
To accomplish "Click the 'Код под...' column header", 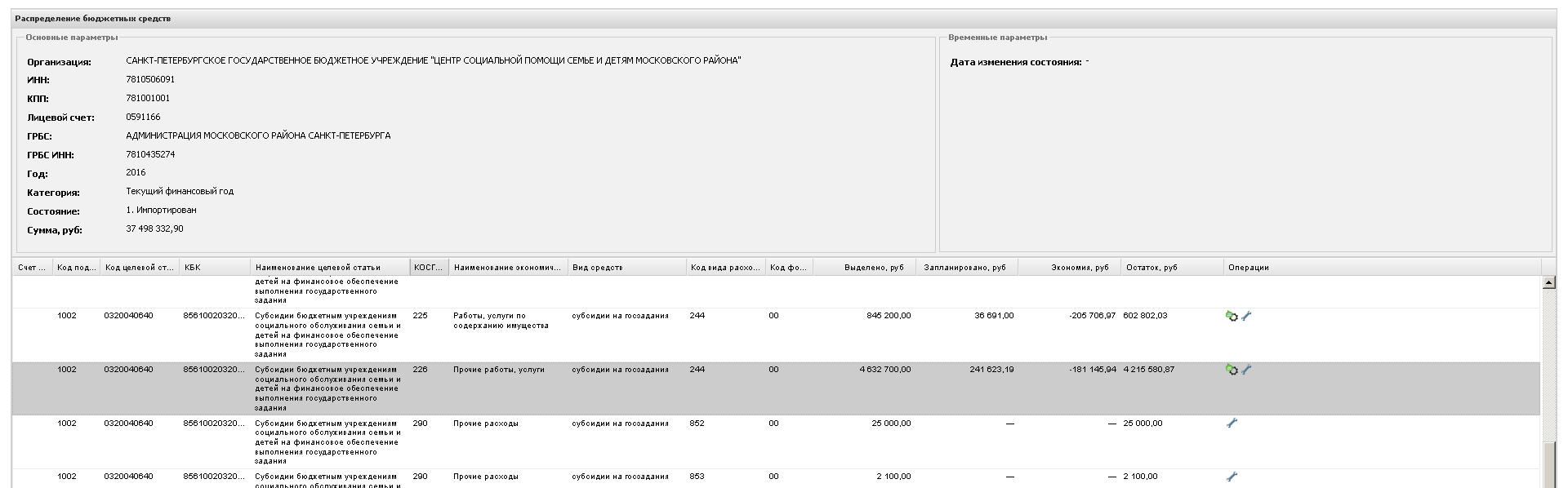I will 77,268.
